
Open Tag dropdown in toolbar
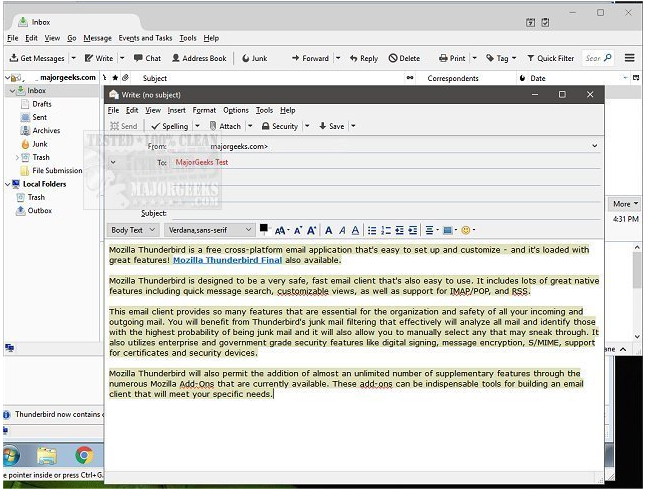pyautogui.click(x=501, y=58)
